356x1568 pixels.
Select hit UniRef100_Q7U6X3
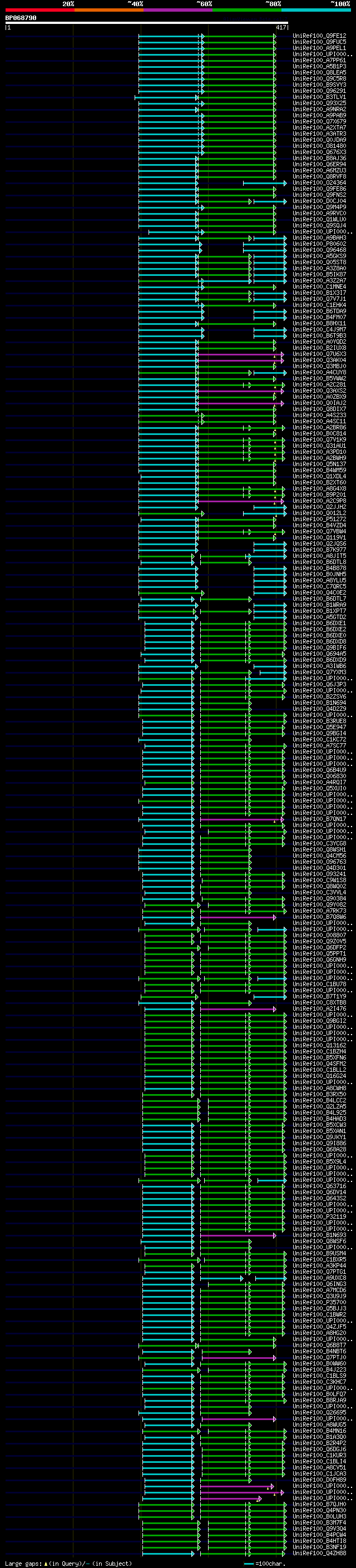coord(319,354)
